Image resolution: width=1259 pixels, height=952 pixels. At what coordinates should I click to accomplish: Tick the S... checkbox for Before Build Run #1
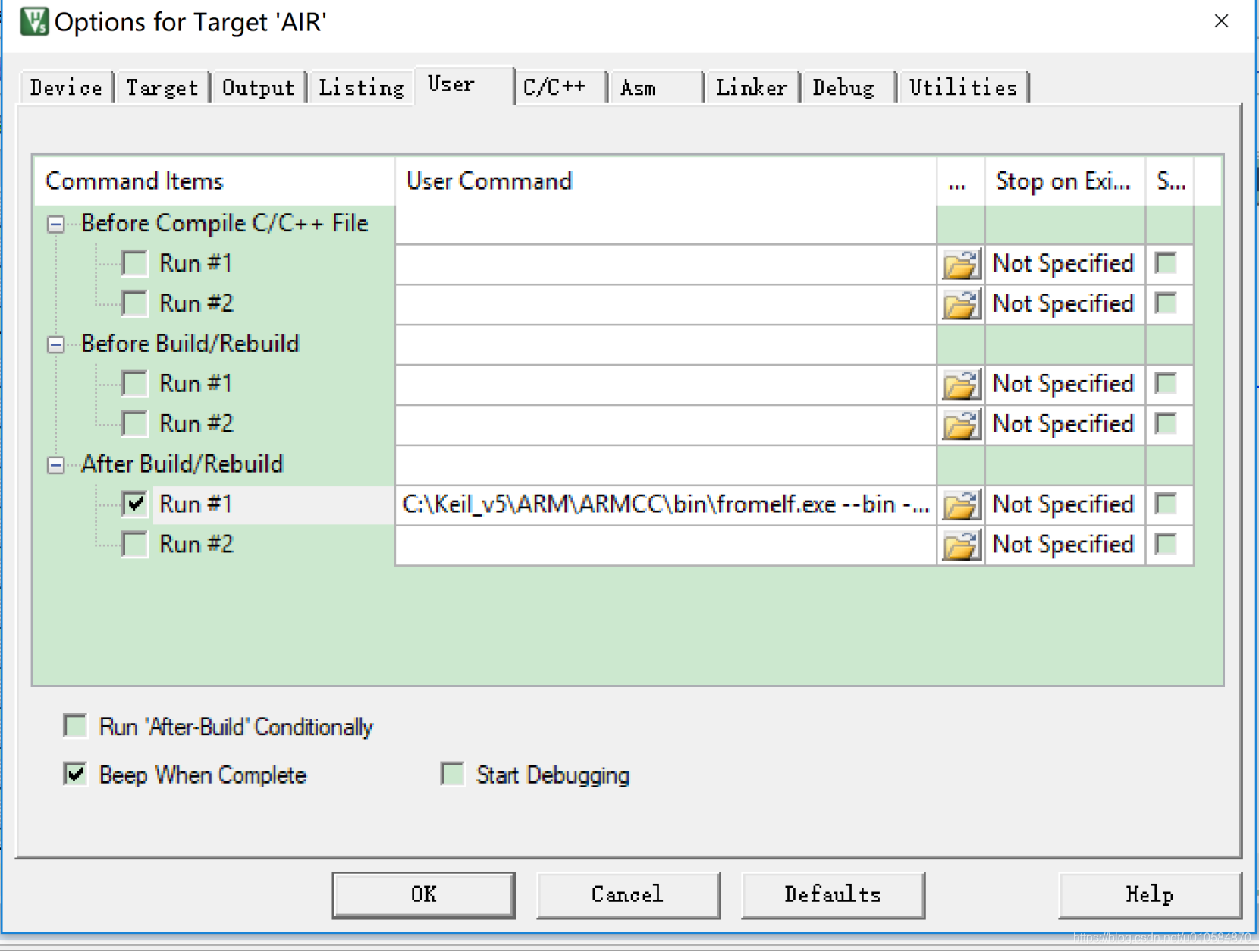pyautogui.click(x=1166, y=384)
